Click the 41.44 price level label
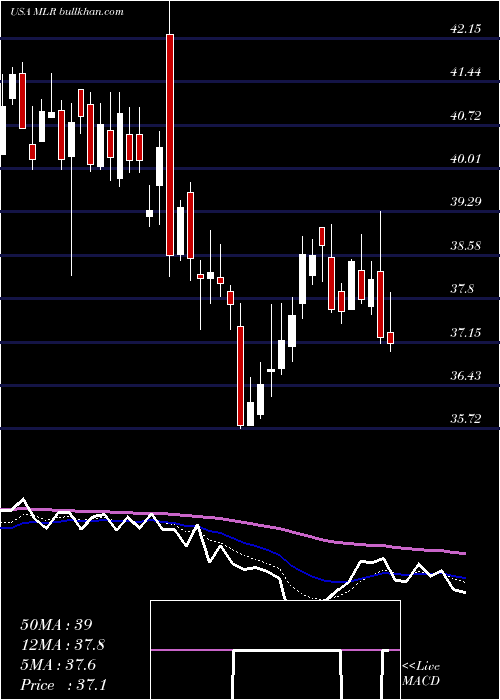Image resolution: width=500 pixels, height=700 pixels. (x=465, y=72)
